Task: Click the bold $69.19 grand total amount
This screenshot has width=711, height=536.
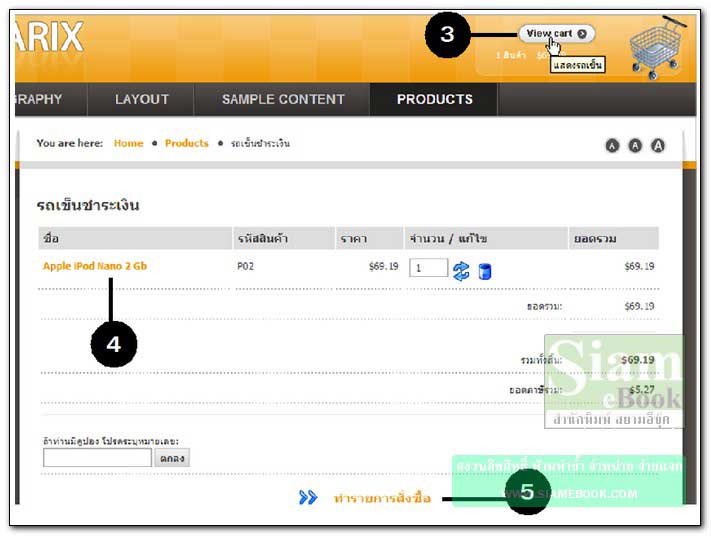Action: [x=638, y=360]
